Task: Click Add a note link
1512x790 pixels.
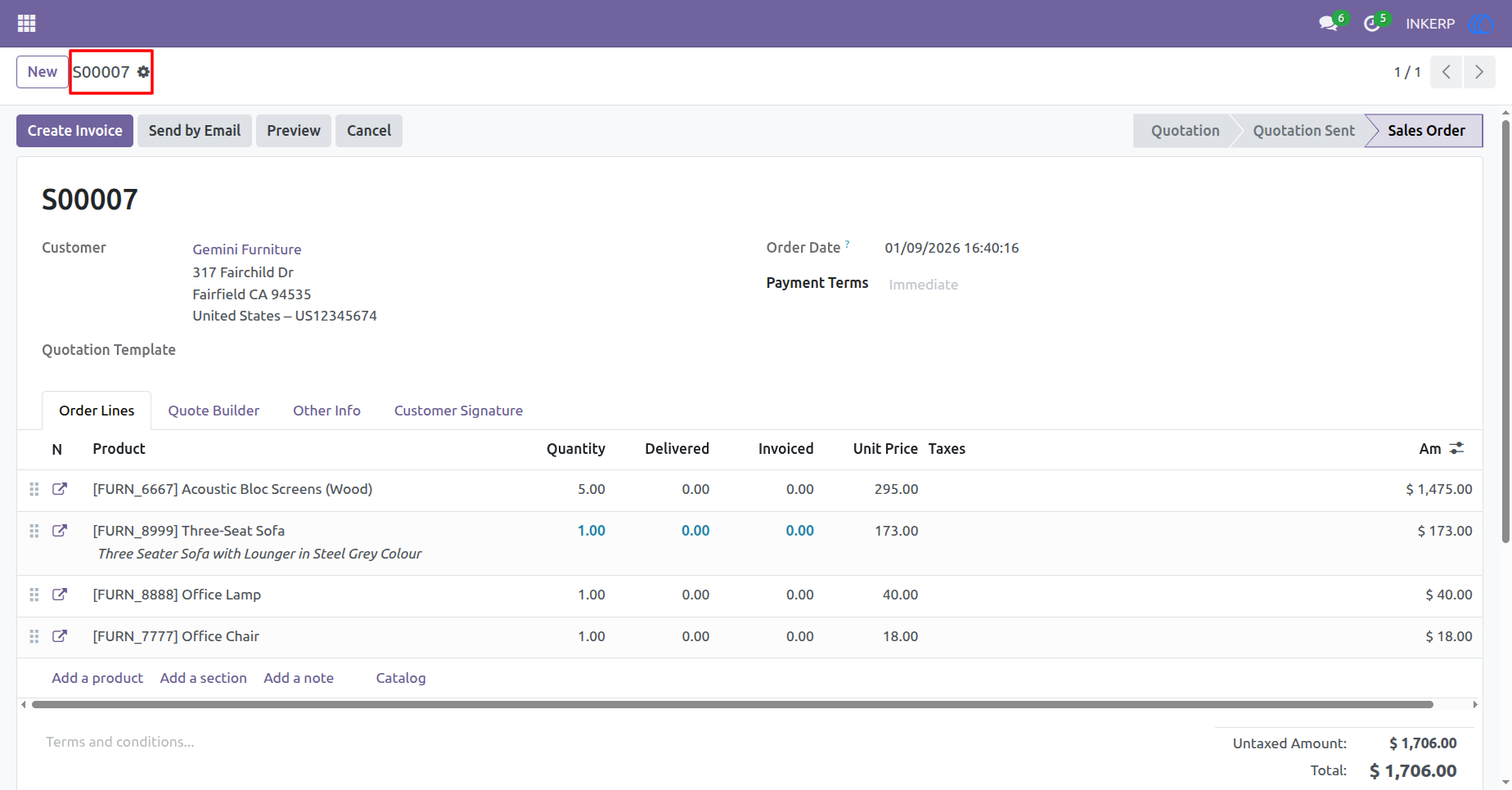Action: click(x=299, y=678)
